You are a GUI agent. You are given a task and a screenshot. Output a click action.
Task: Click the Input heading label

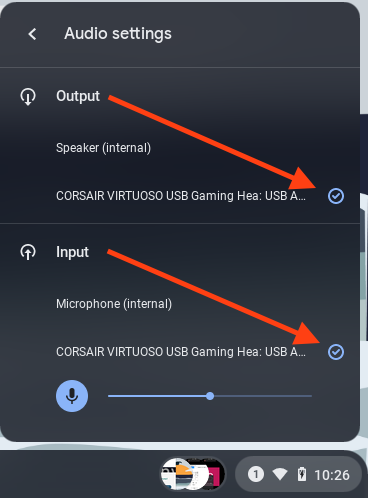point(72,252)
